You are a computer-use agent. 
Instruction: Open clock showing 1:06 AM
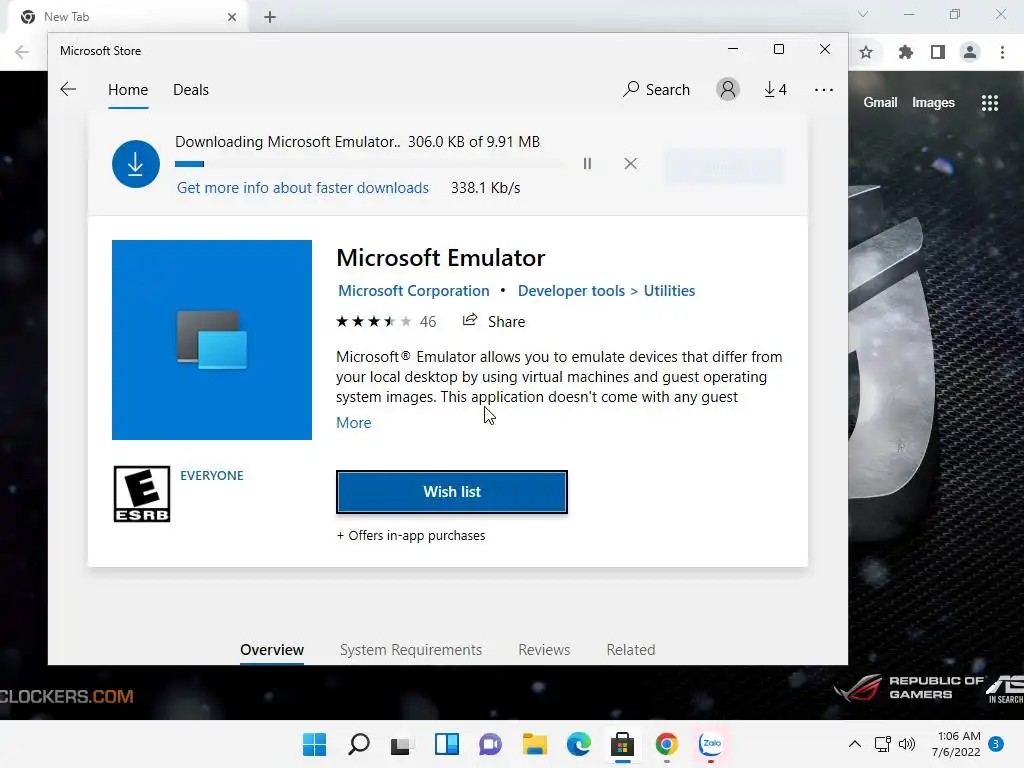click(x=957, y=744)
